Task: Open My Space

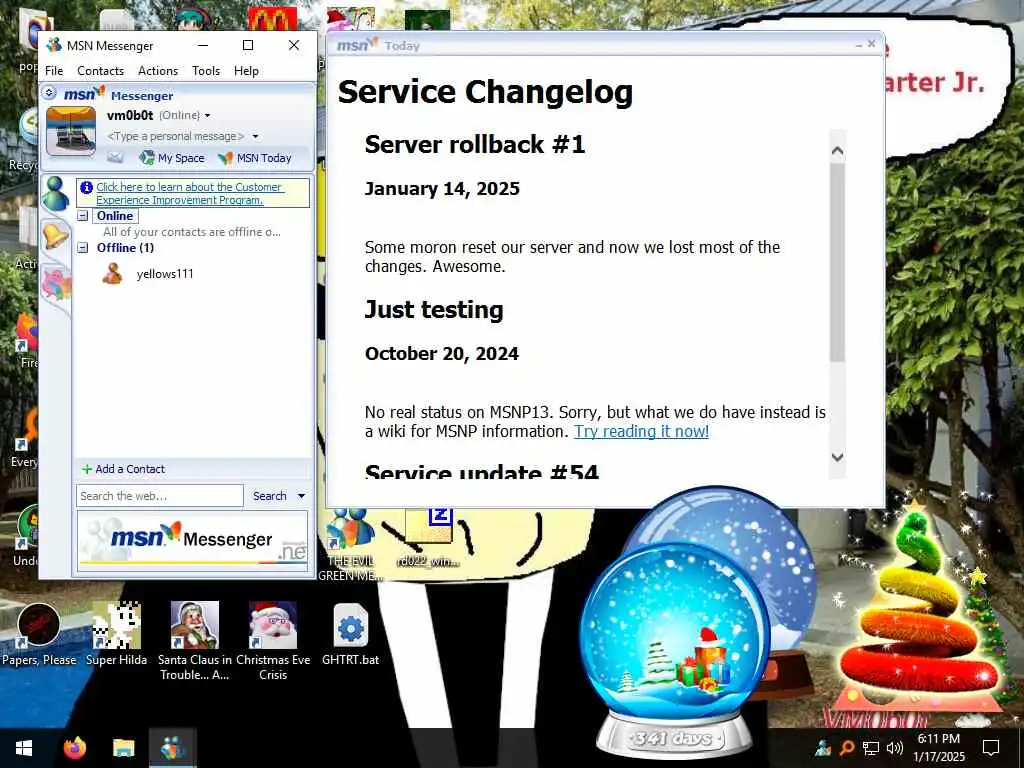Action: [x=172, y=157]
